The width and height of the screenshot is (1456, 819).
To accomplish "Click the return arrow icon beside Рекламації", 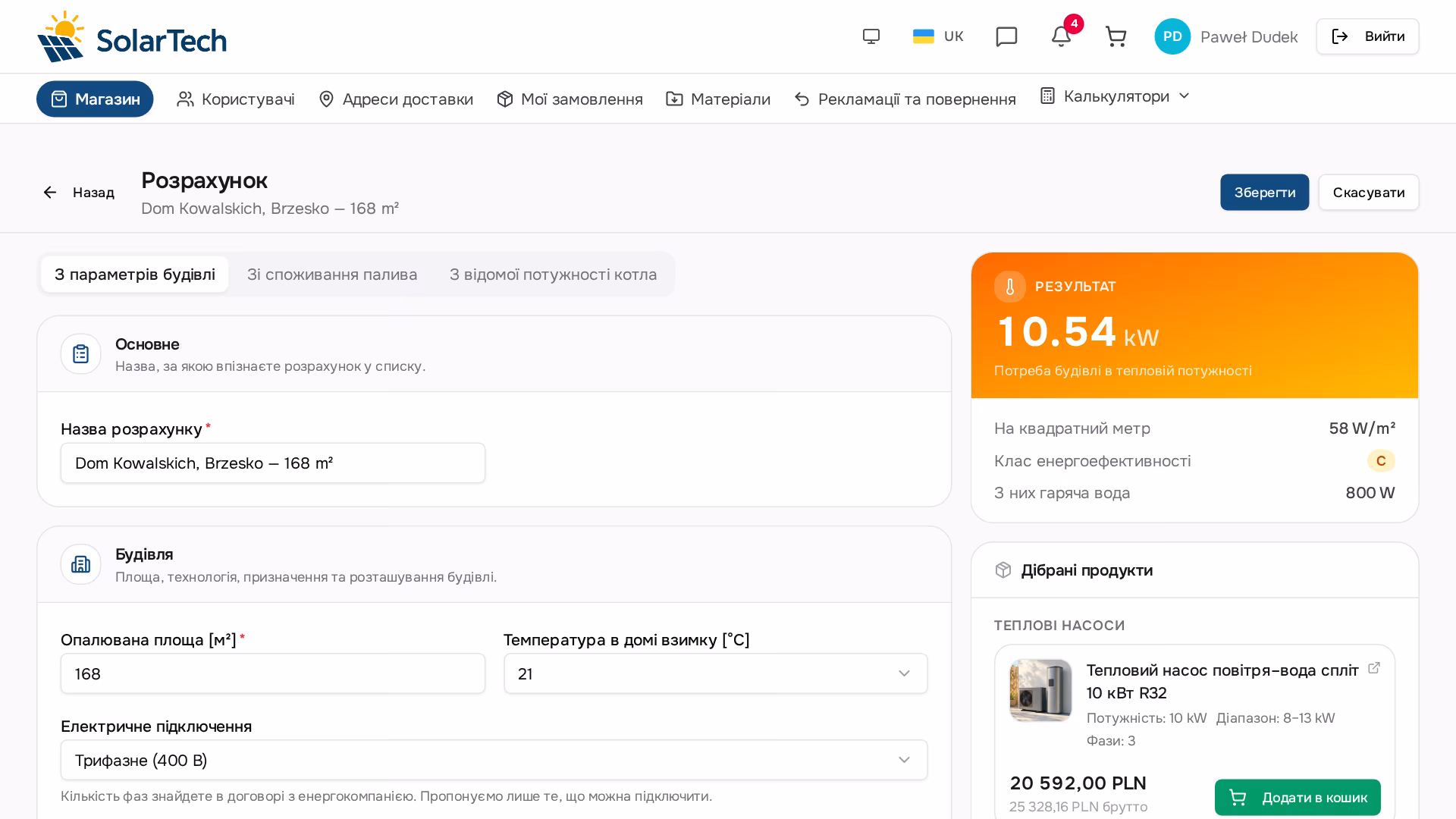I will click(802, 99).
